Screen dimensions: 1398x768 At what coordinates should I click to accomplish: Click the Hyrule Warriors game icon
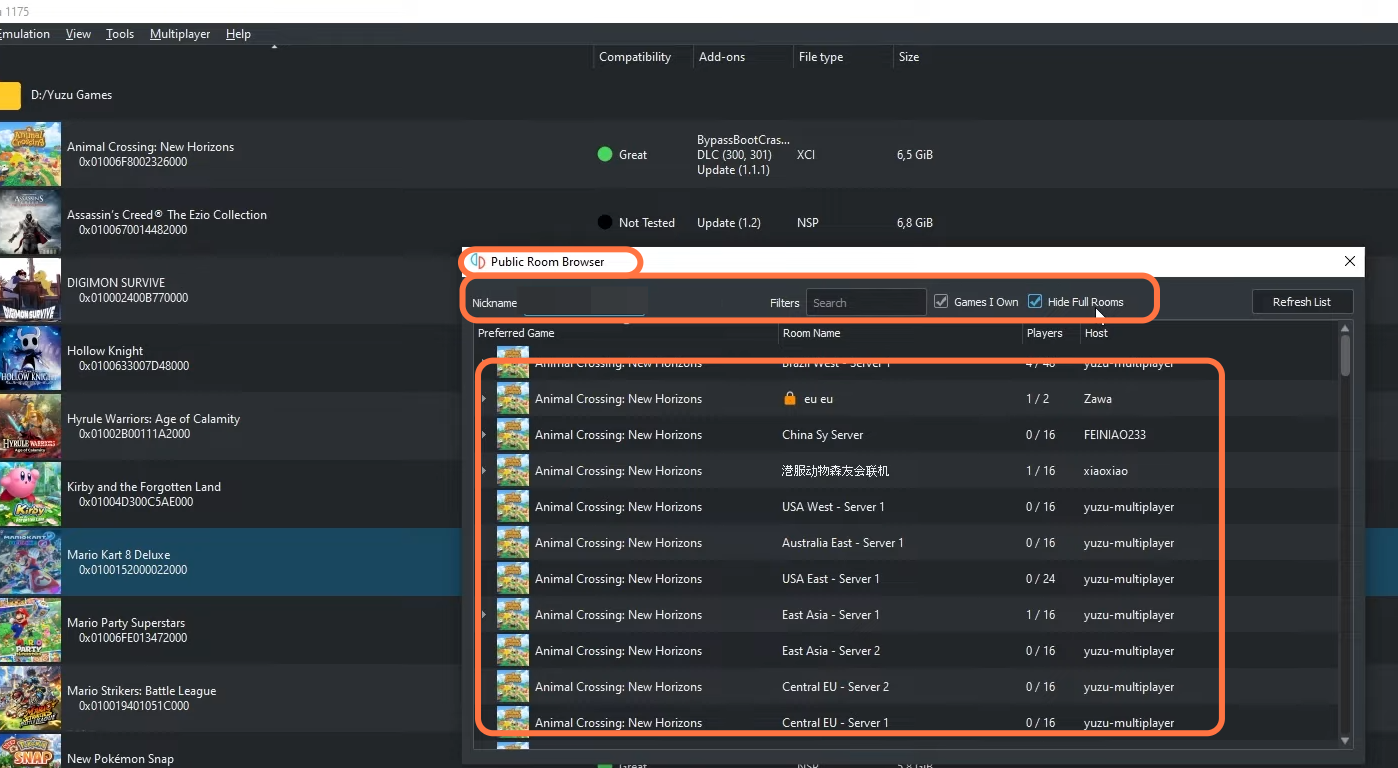point(30,426)
